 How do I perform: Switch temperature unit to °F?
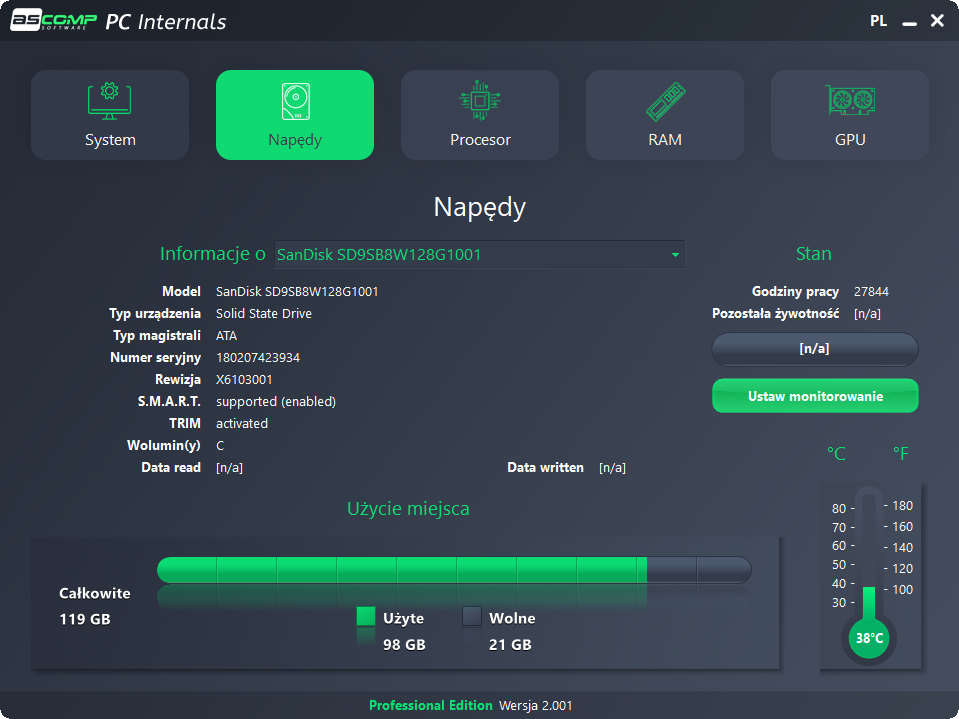click(900, 454)
